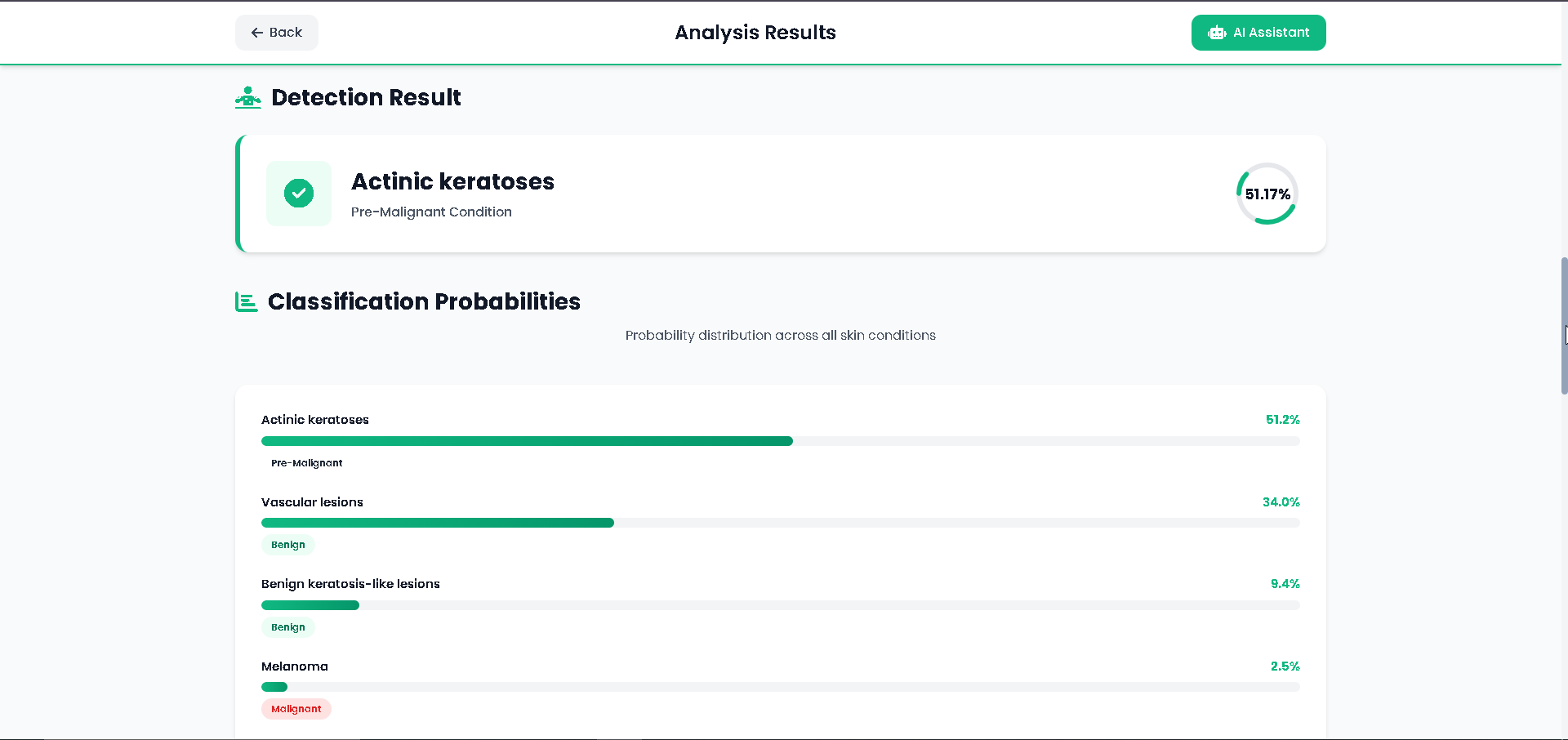The width and height of the screenshot is (1568, 740).
Task: Click the 51.17% circular confidence indicator
Action: tap(1267, 194)
